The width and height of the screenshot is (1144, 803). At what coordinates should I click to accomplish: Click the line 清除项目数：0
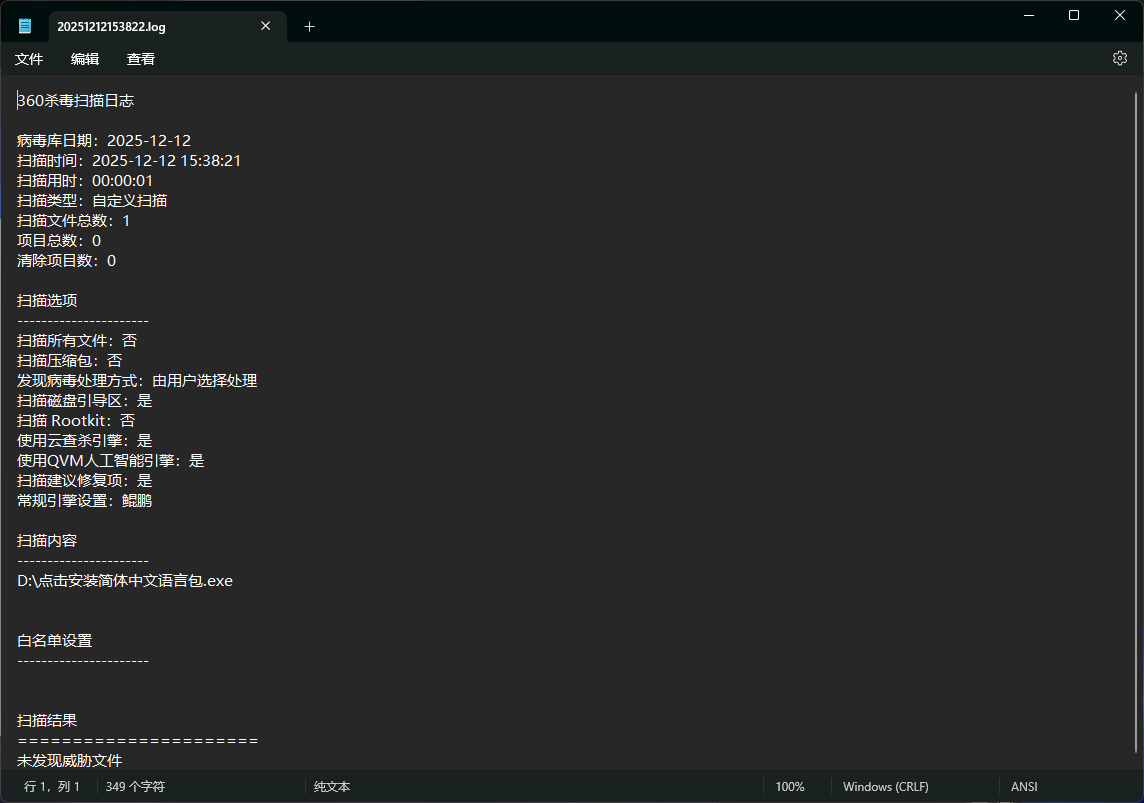66,260
